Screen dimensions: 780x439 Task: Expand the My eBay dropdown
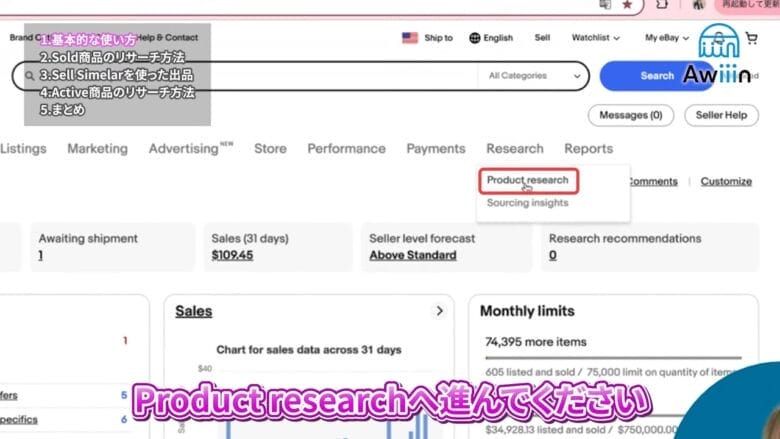667,38
